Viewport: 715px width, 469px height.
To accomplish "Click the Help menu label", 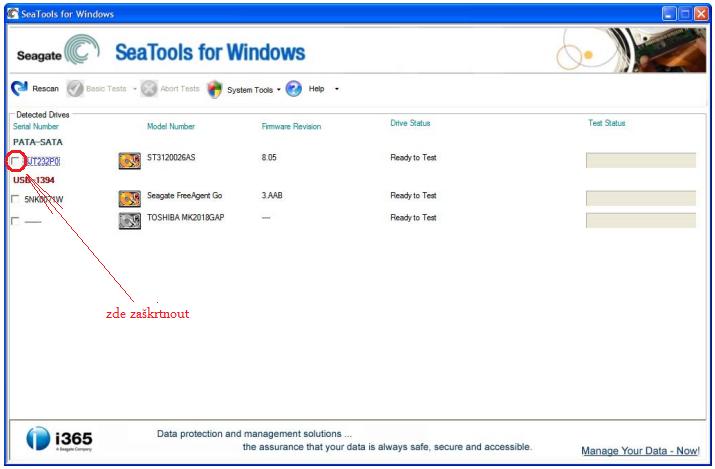I will [x=316, y=88].
